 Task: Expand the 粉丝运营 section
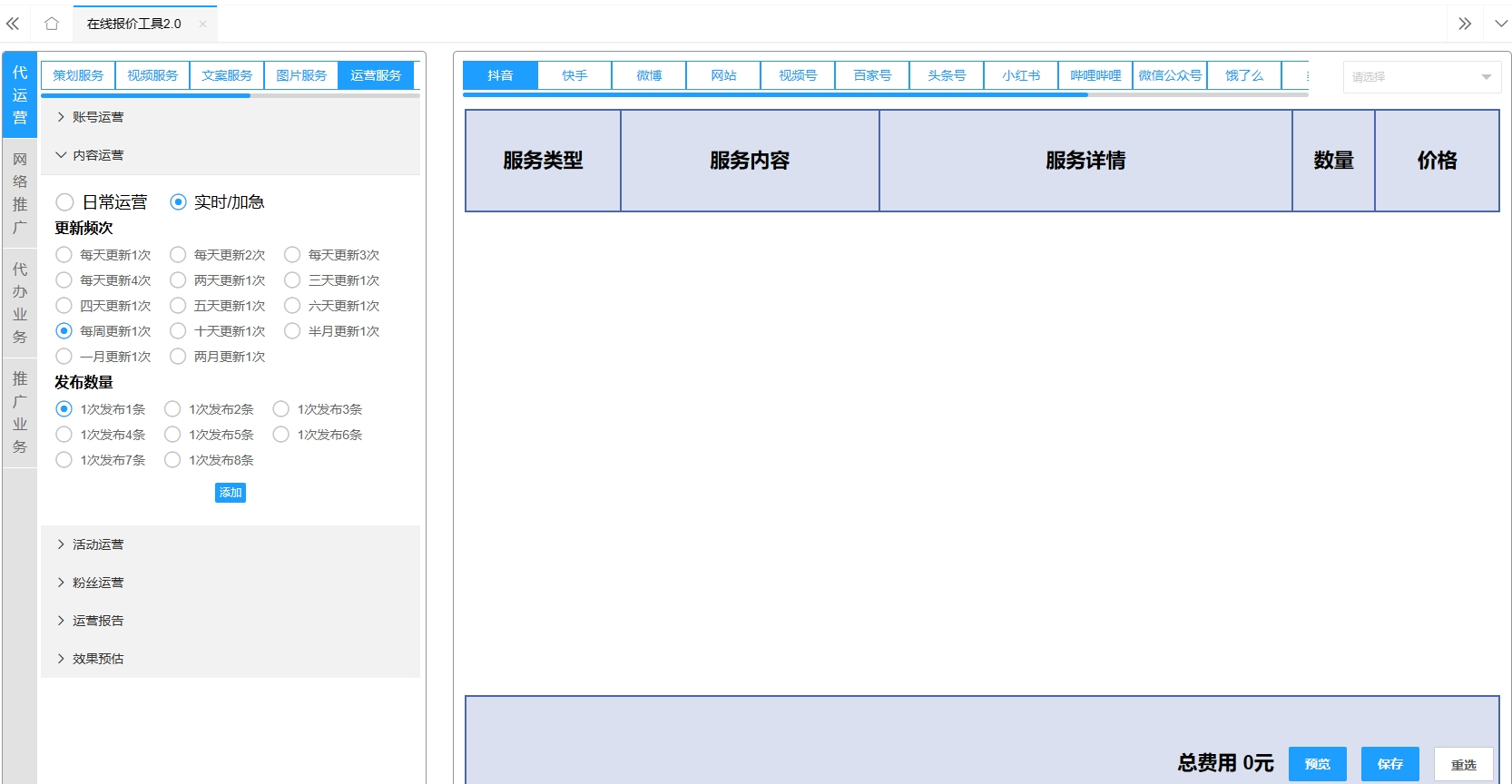coord(97,583)
